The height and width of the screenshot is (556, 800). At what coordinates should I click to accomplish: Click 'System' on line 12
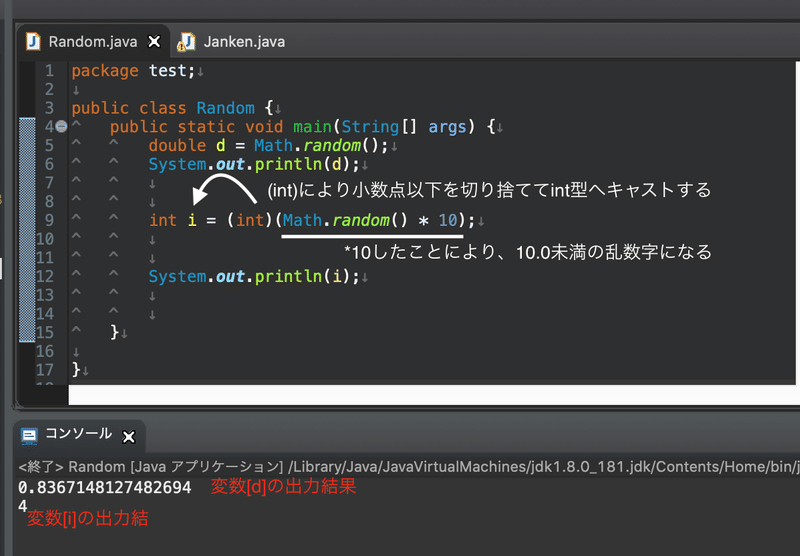[177, 276]
